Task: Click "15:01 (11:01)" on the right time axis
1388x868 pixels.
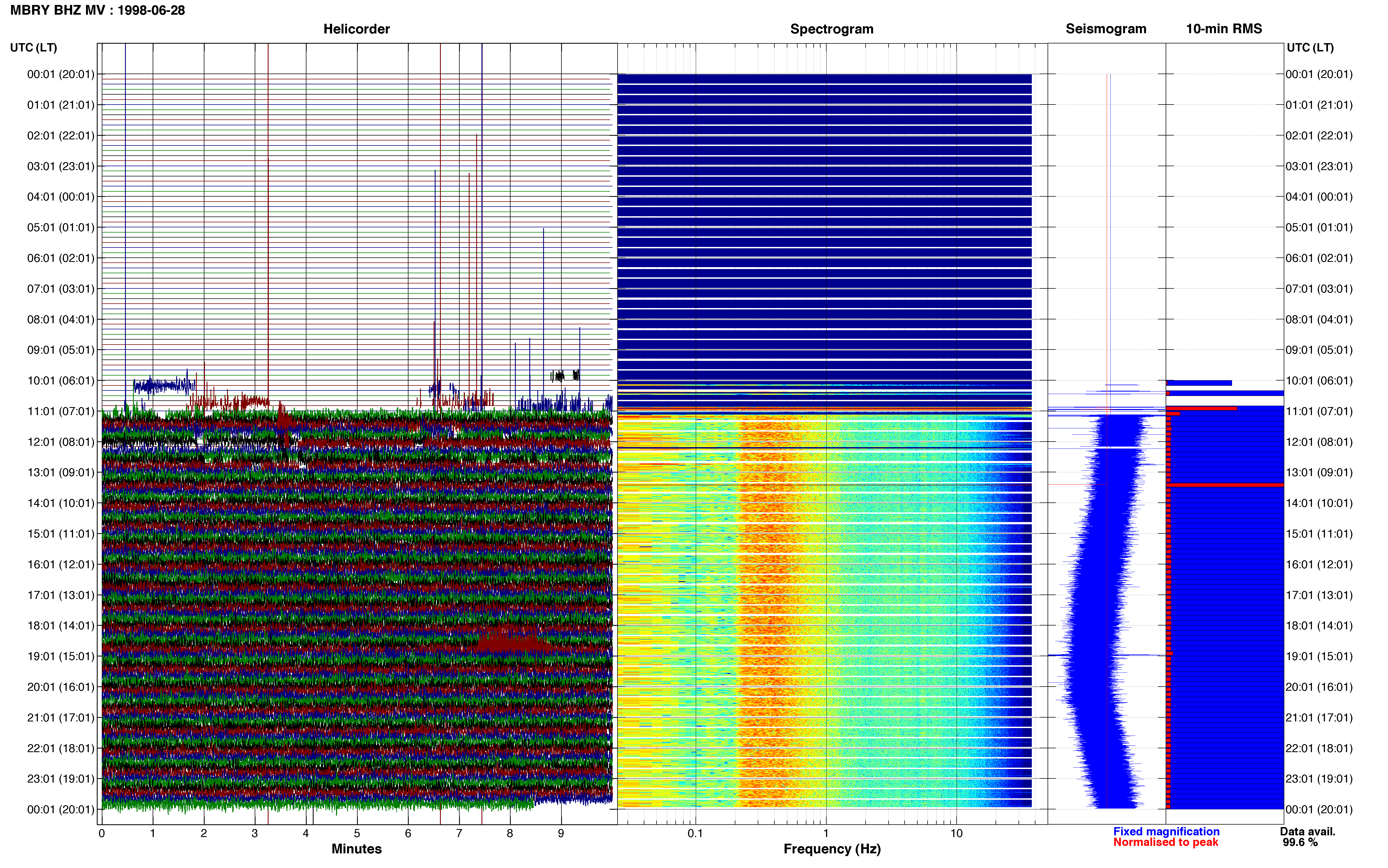Action: (x=1319, y=534)
